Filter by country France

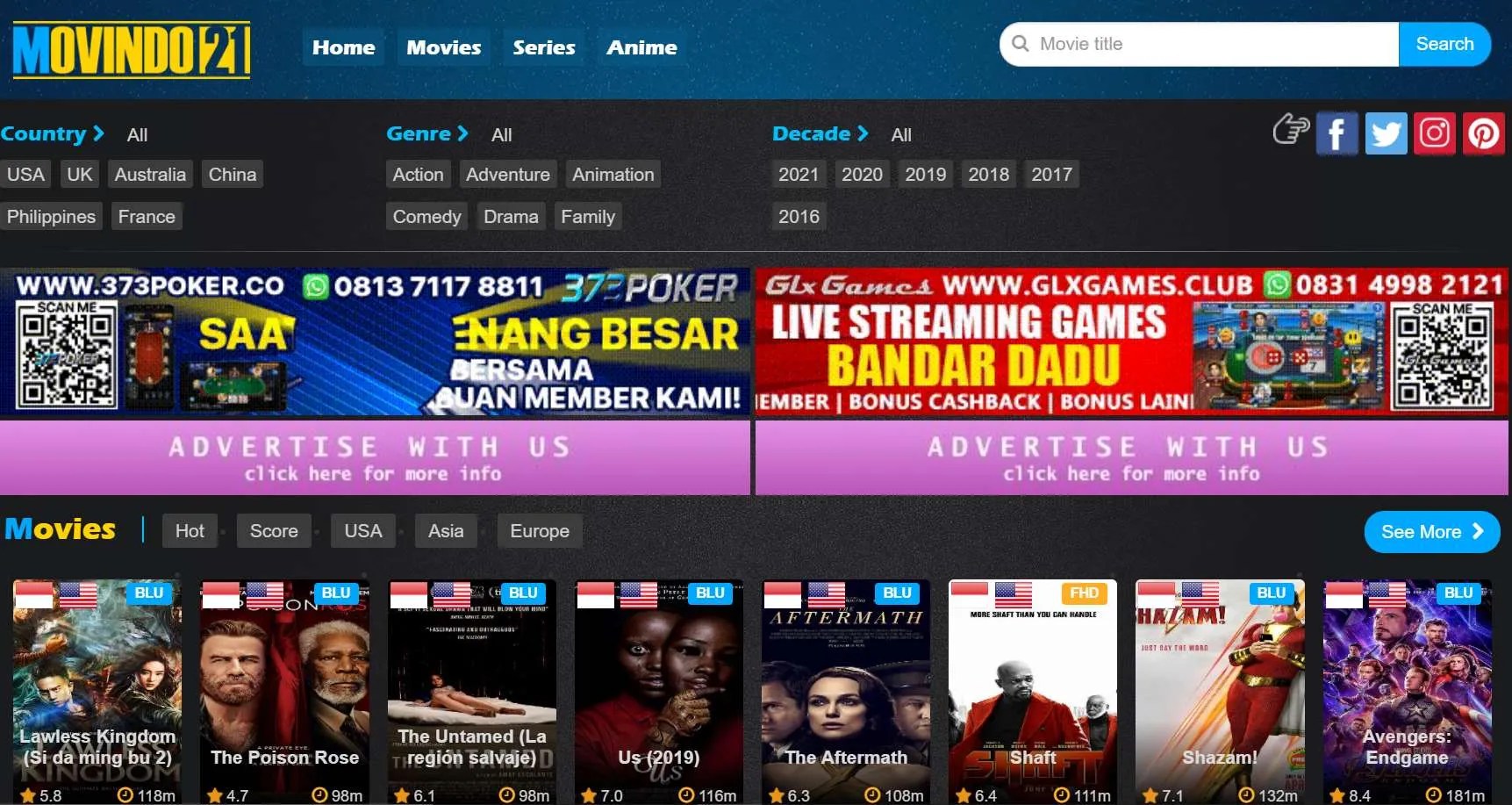point(147,217)
